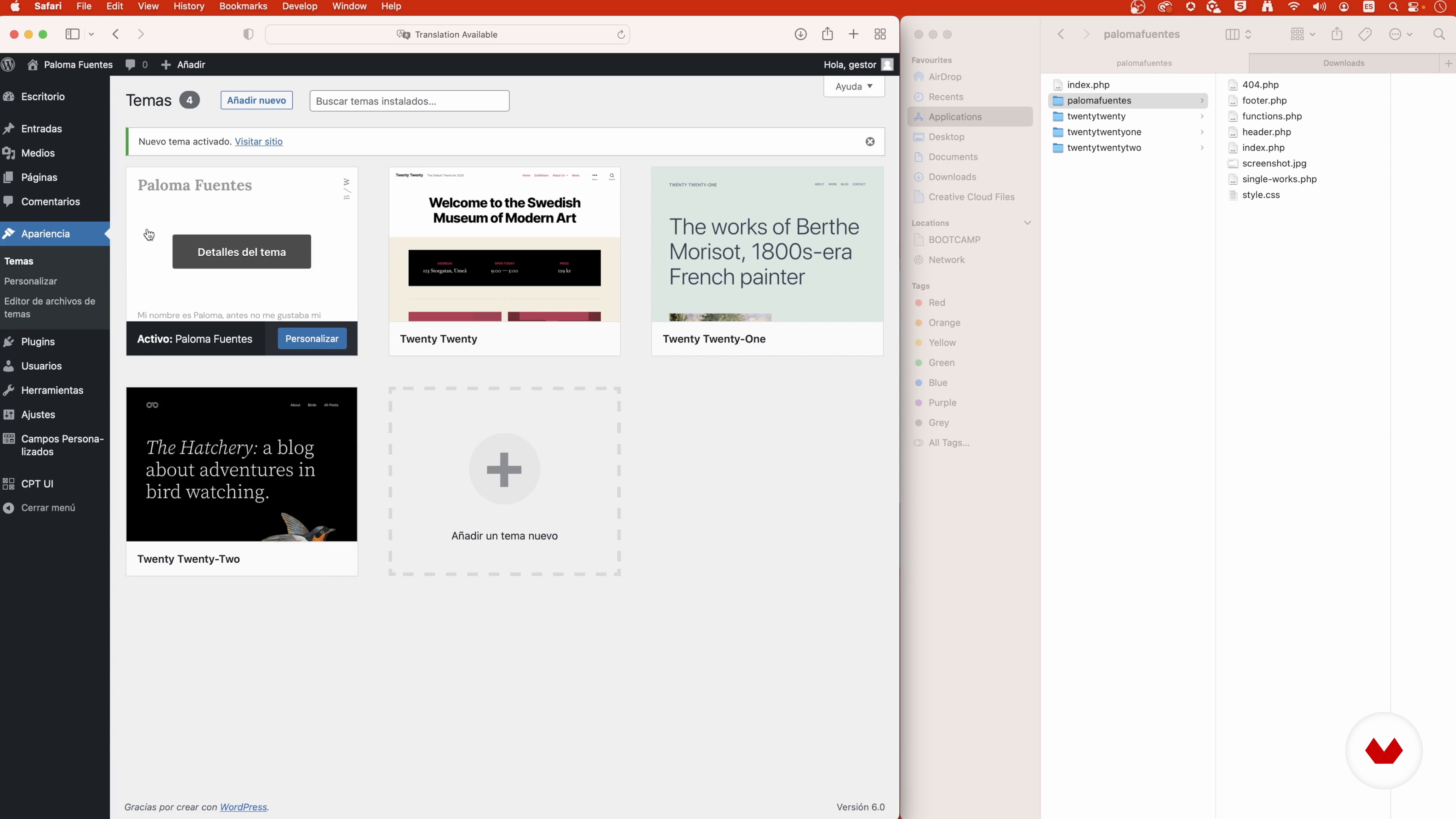Follow Visitar sitio link
The image size is (1456, 819).
coord(259,142)
